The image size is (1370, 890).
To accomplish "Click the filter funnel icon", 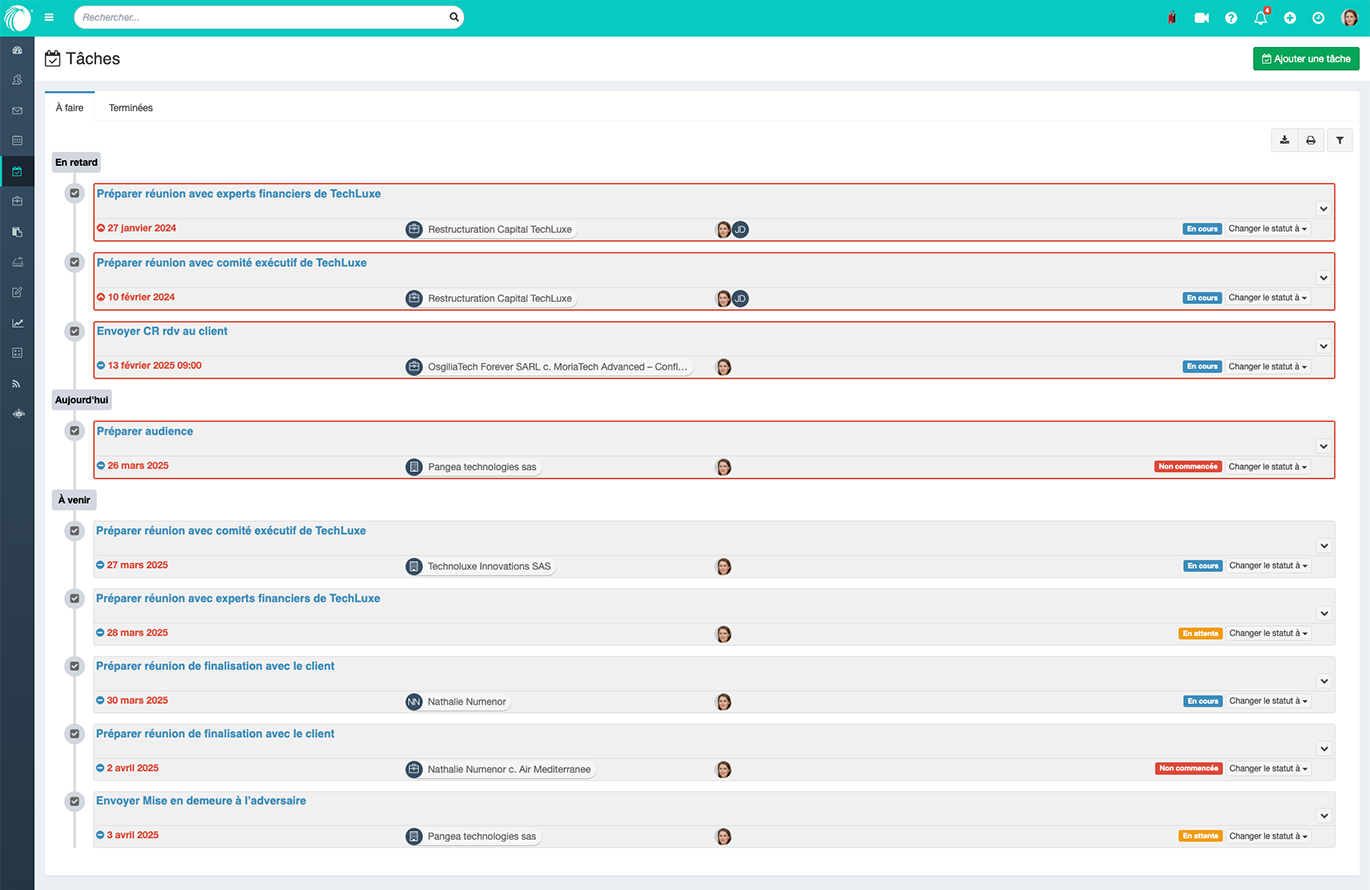I will click(1339, 140).
